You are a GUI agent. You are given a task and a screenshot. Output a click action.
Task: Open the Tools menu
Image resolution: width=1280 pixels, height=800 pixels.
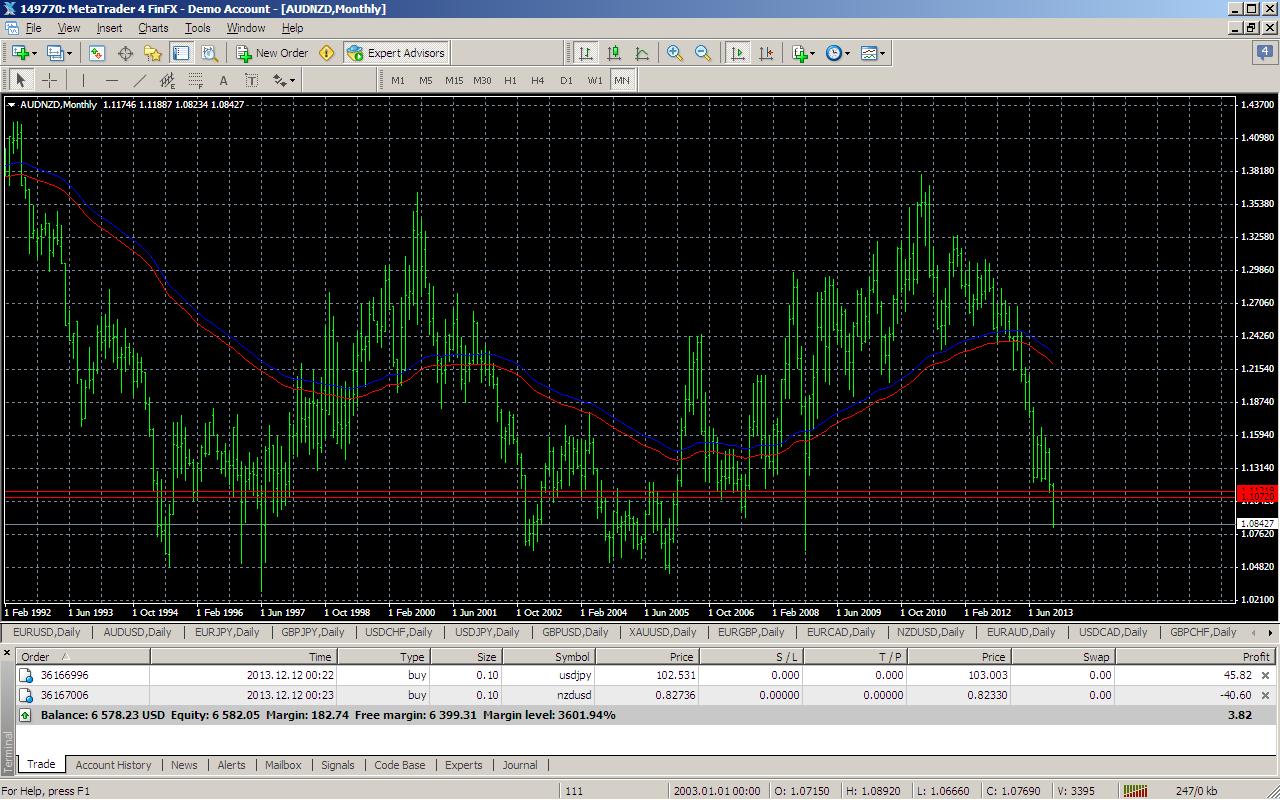pyautogui.click(x=198, y=28)
